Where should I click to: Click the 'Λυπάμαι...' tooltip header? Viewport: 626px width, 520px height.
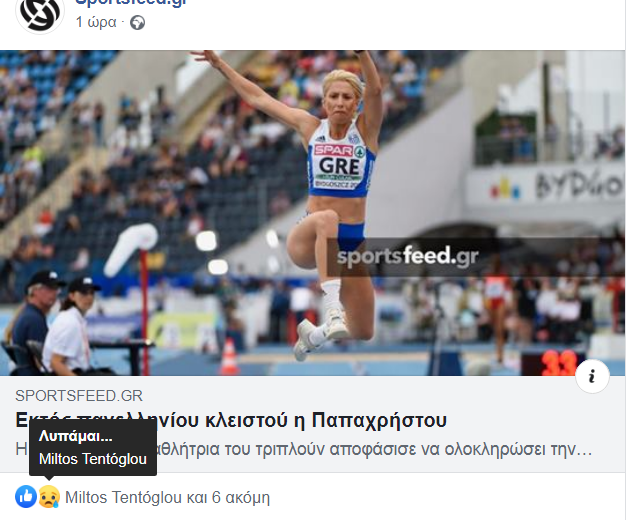[75, 437]
